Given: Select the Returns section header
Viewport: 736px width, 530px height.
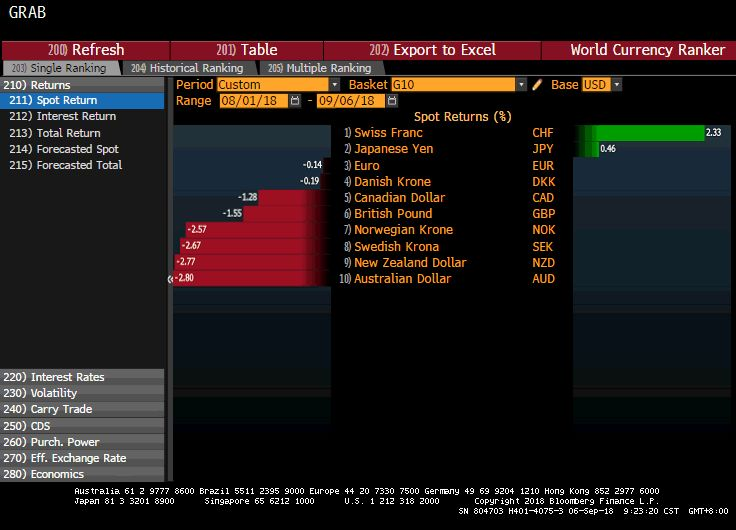Looking at the screenshot, I should point(82,85).
